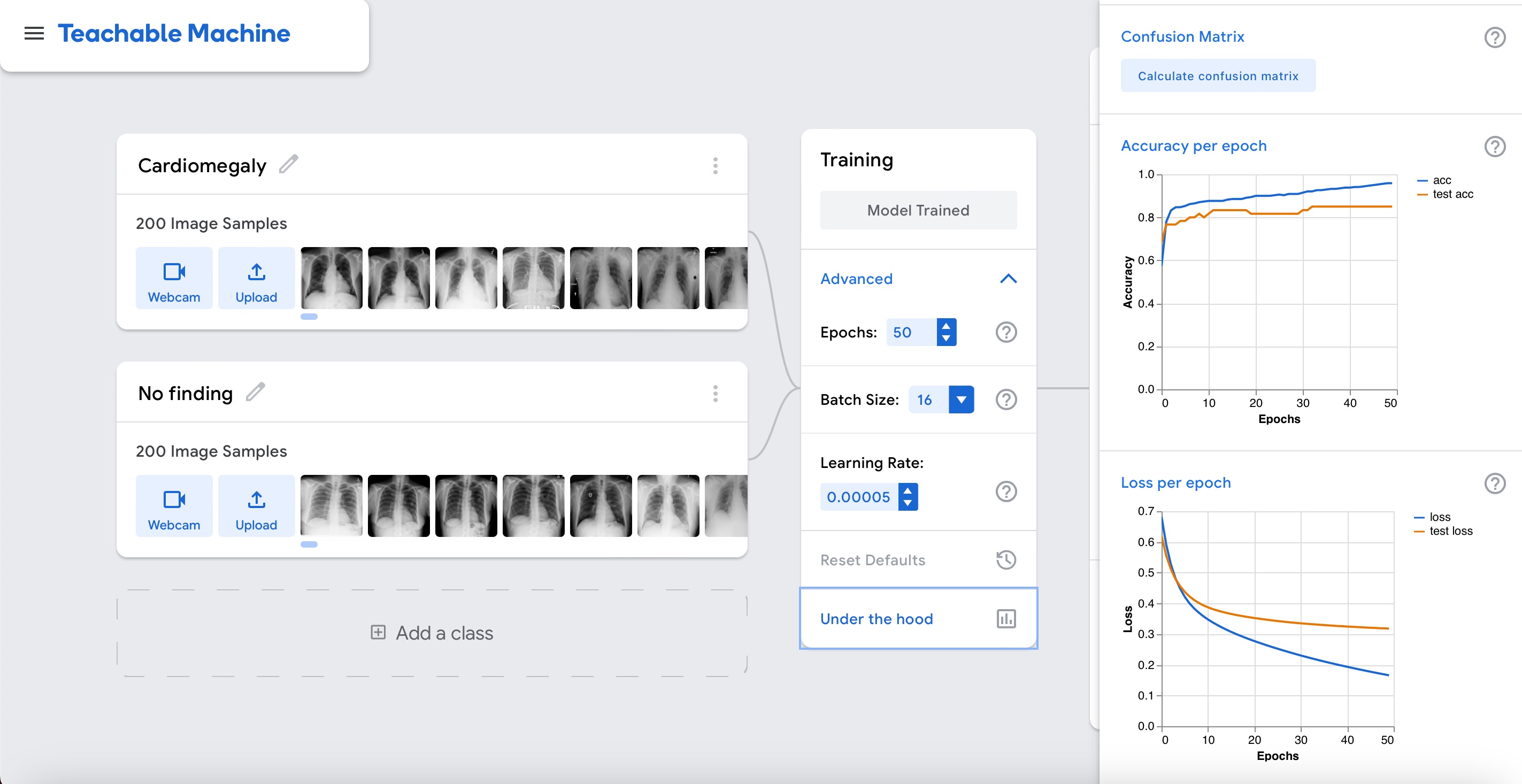This screenshot has width=1522, height=784.
Task: Open the Batch Size dropdown
Action: (x=960, y=399)
